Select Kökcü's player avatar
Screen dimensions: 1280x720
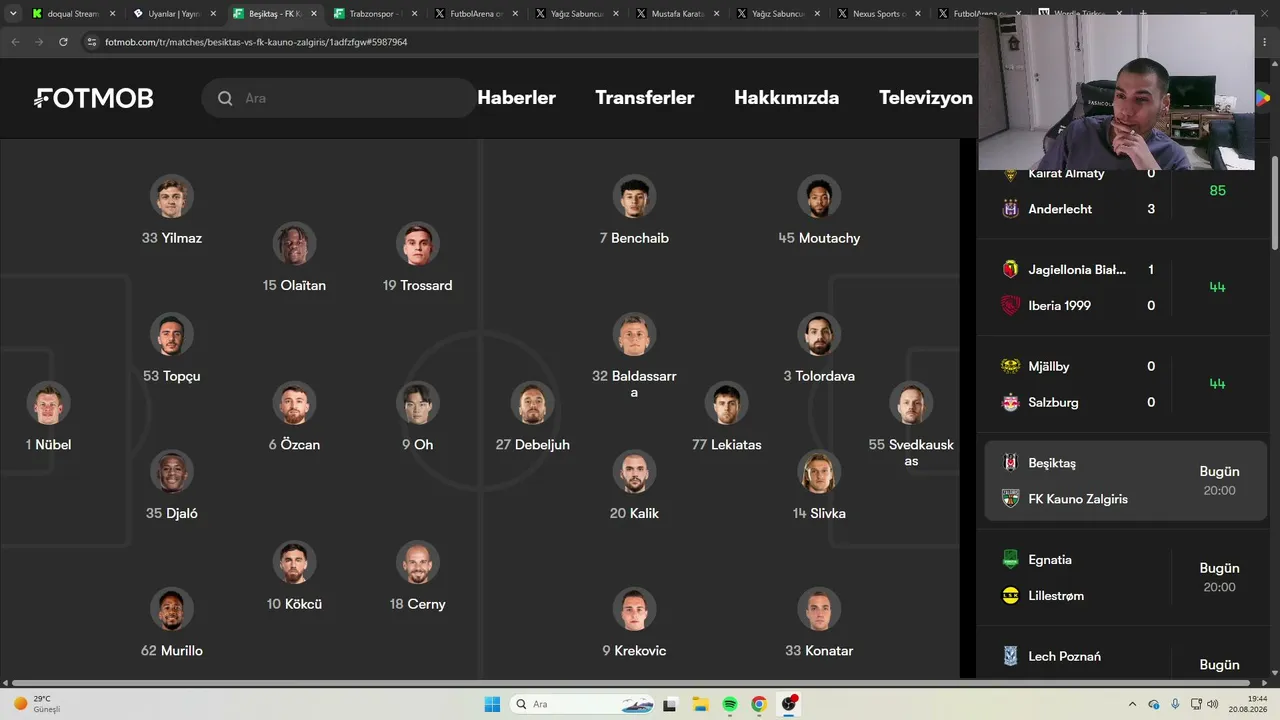point(294,563)
